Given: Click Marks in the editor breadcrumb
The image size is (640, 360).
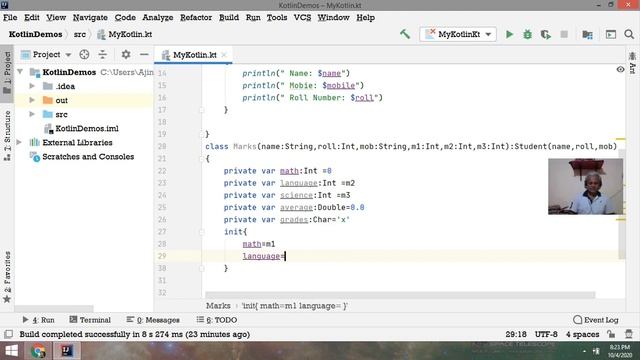Looking at the screenshot, I should coord(218,306).
